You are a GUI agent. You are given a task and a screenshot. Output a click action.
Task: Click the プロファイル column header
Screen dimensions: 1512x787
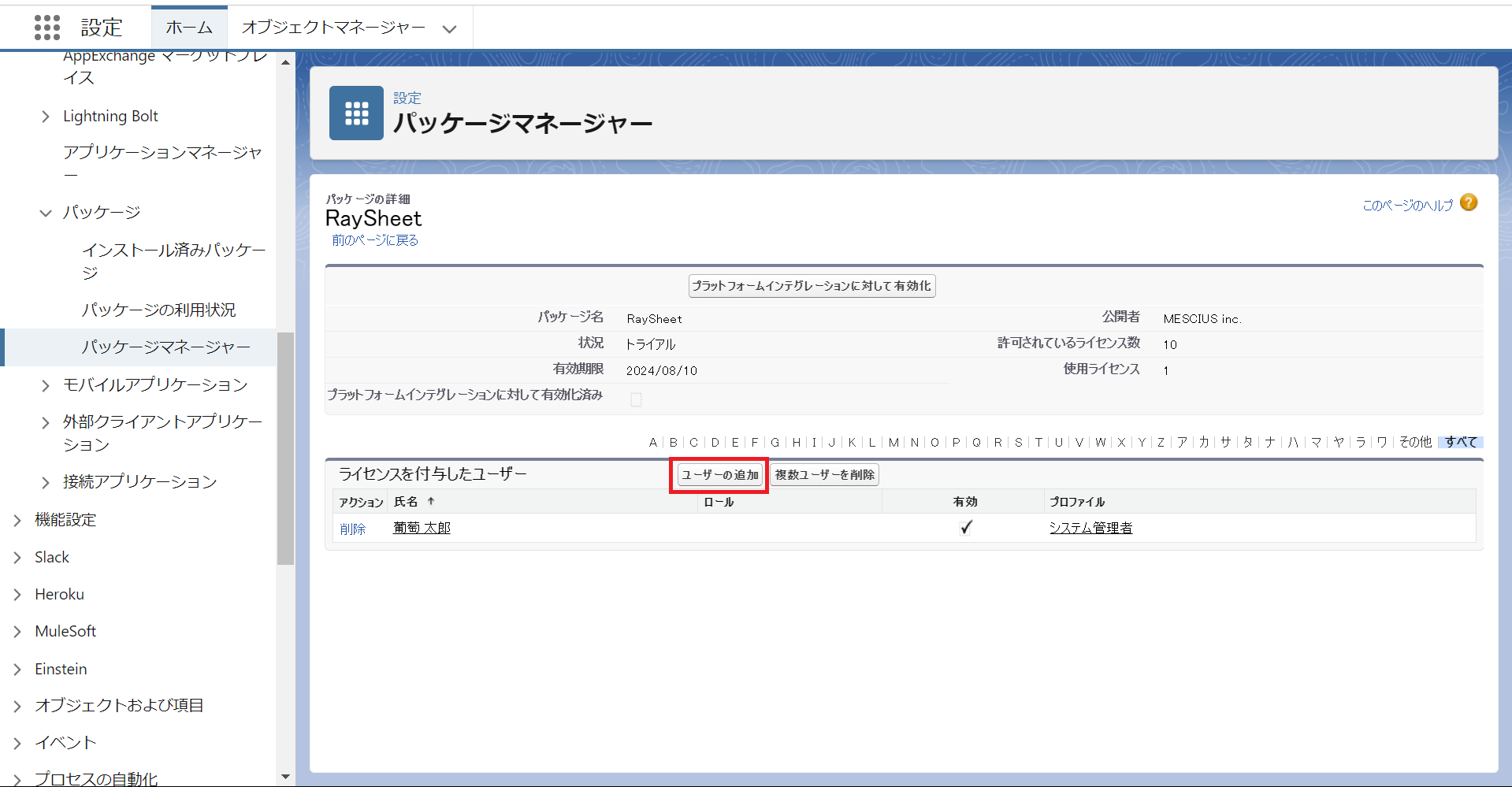pyautogui.click(x=1077, y=502)
